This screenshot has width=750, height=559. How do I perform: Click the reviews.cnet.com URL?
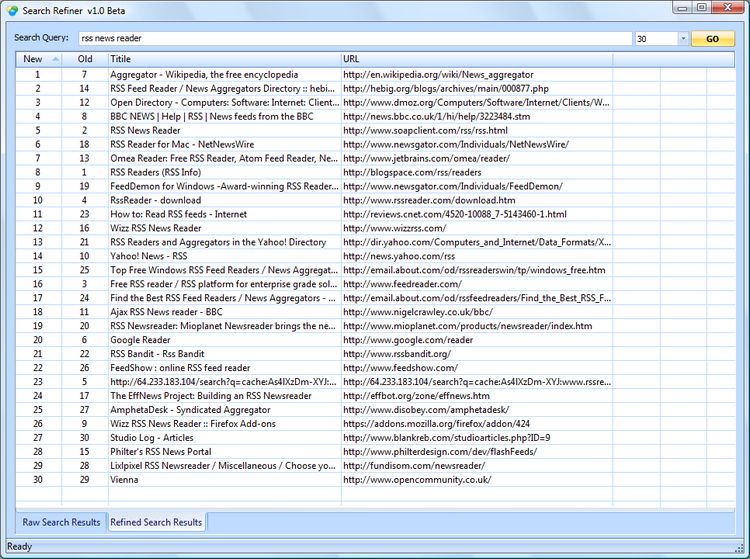tap(454, 214)
